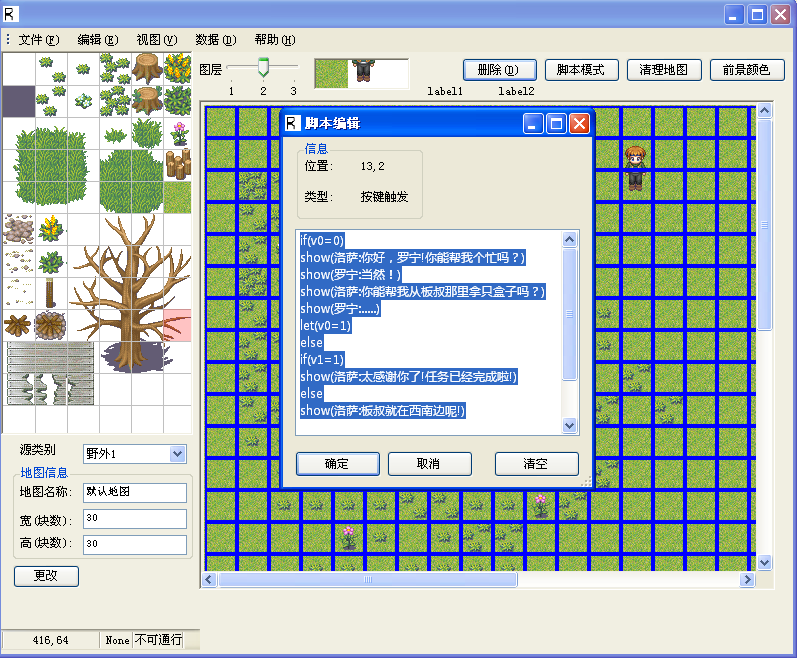Select the stacked wooden logs tile
This screenshot has width=797, height=658.
pos(178,164)
